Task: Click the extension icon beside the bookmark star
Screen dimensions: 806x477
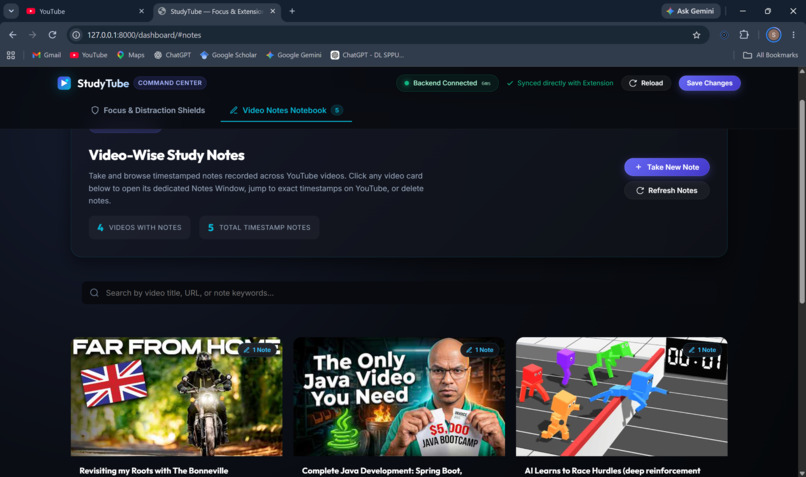Action: coord(724,35)
